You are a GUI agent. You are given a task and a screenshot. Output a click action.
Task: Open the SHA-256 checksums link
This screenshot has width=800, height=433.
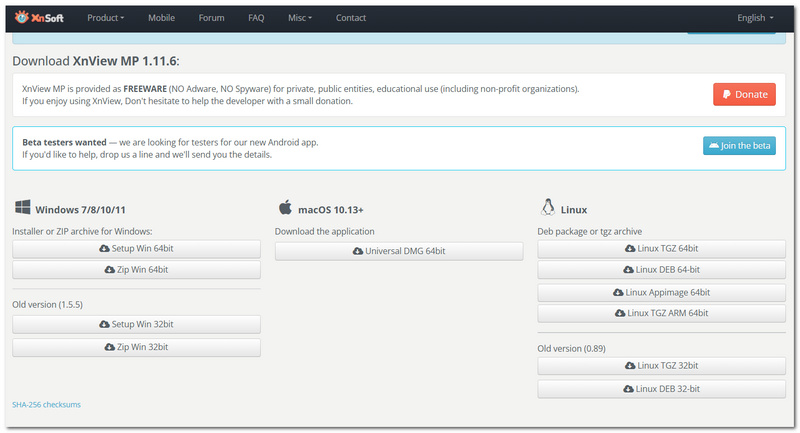pyautogui.click(x=46, y=404)
